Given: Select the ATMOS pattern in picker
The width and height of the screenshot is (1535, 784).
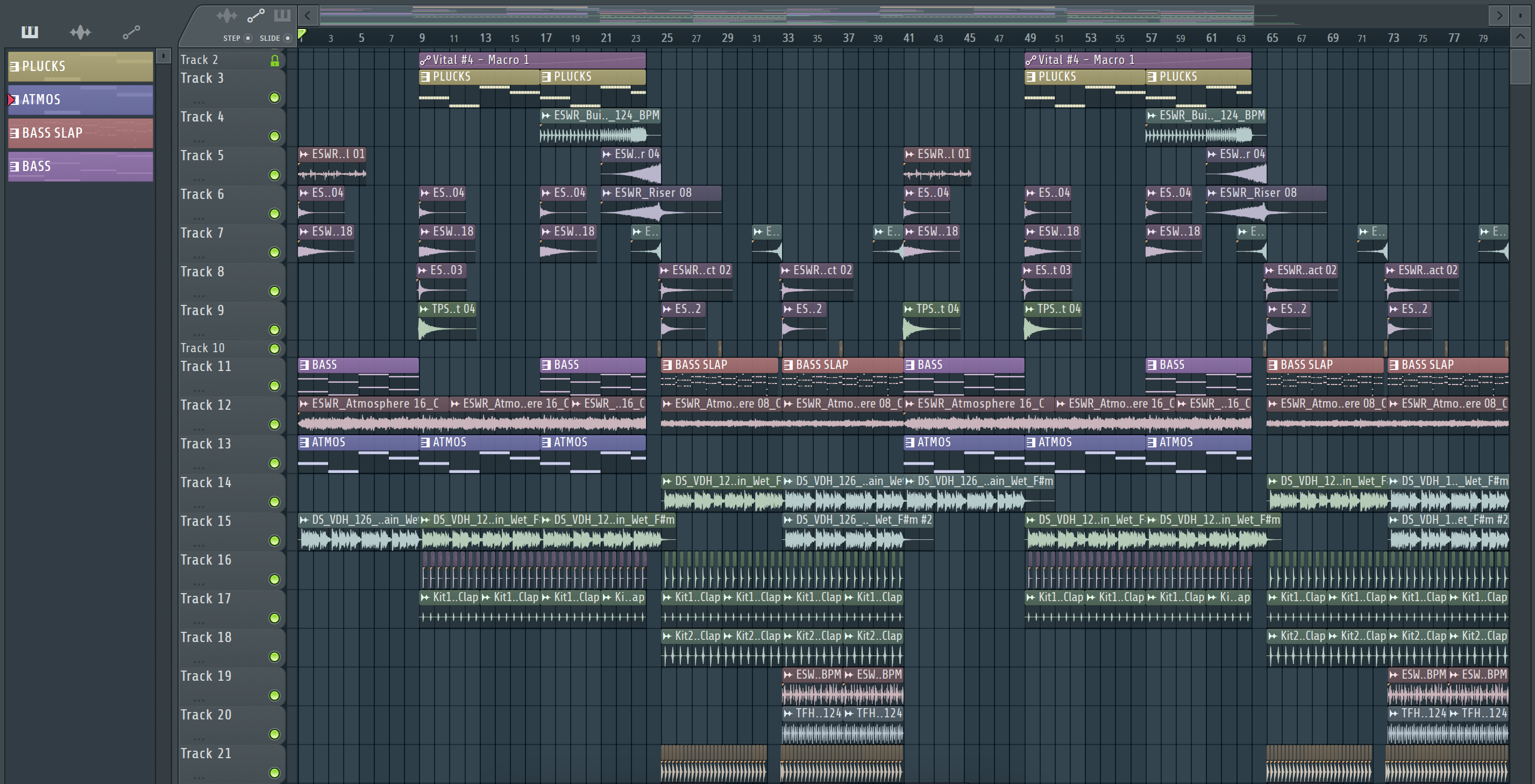Looking at the screenshot, I should click(x=81, y=99).
